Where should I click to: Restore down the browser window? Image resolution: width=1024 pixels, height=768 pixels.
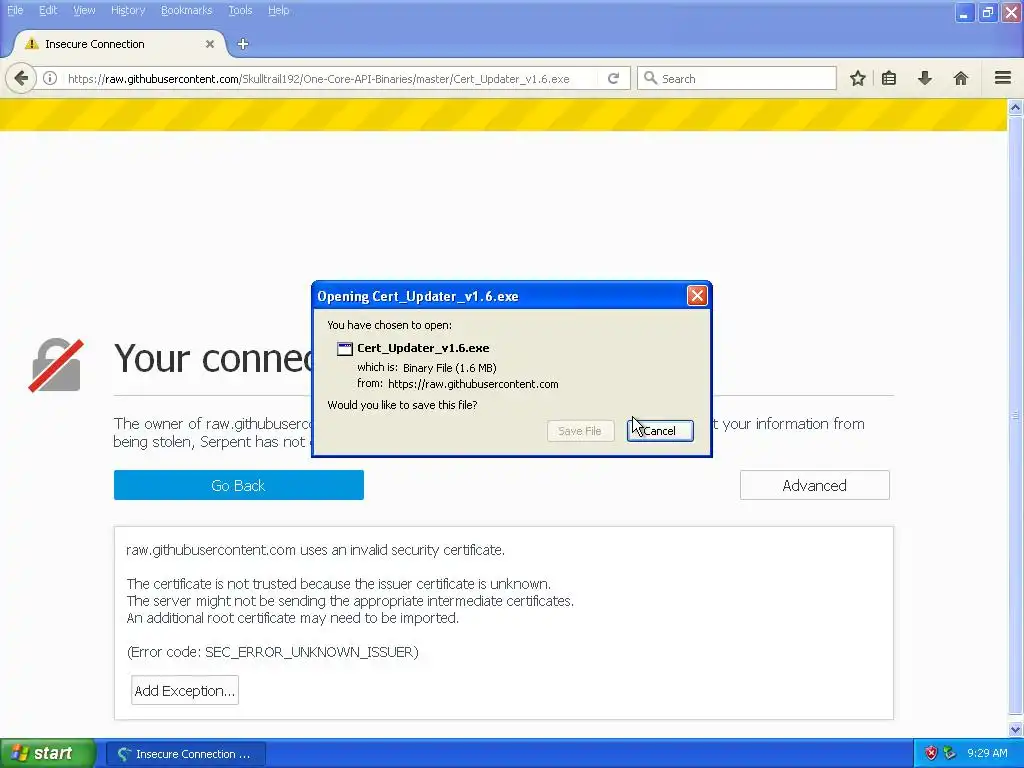click(x=987, y=13)
